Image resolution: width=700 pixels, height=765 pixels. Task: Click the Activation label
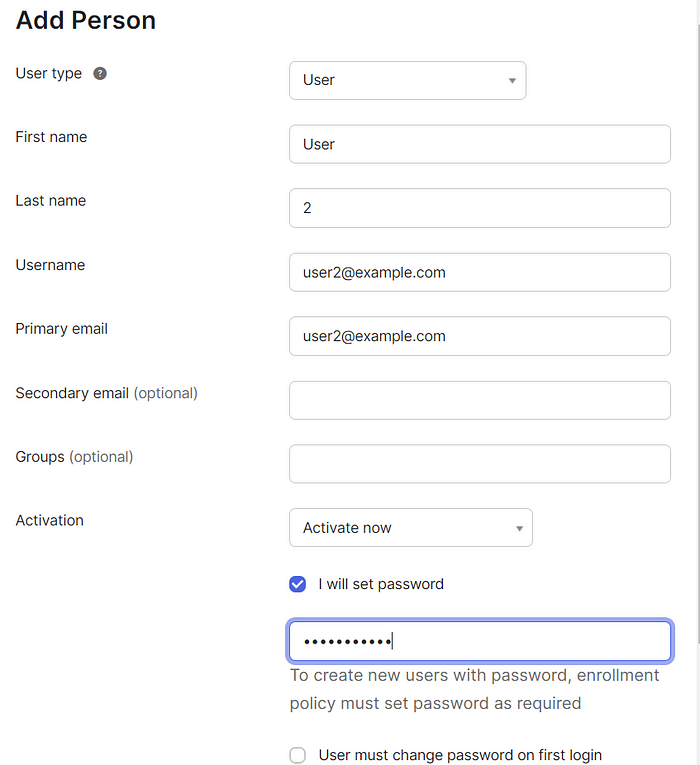coord(50,521)
